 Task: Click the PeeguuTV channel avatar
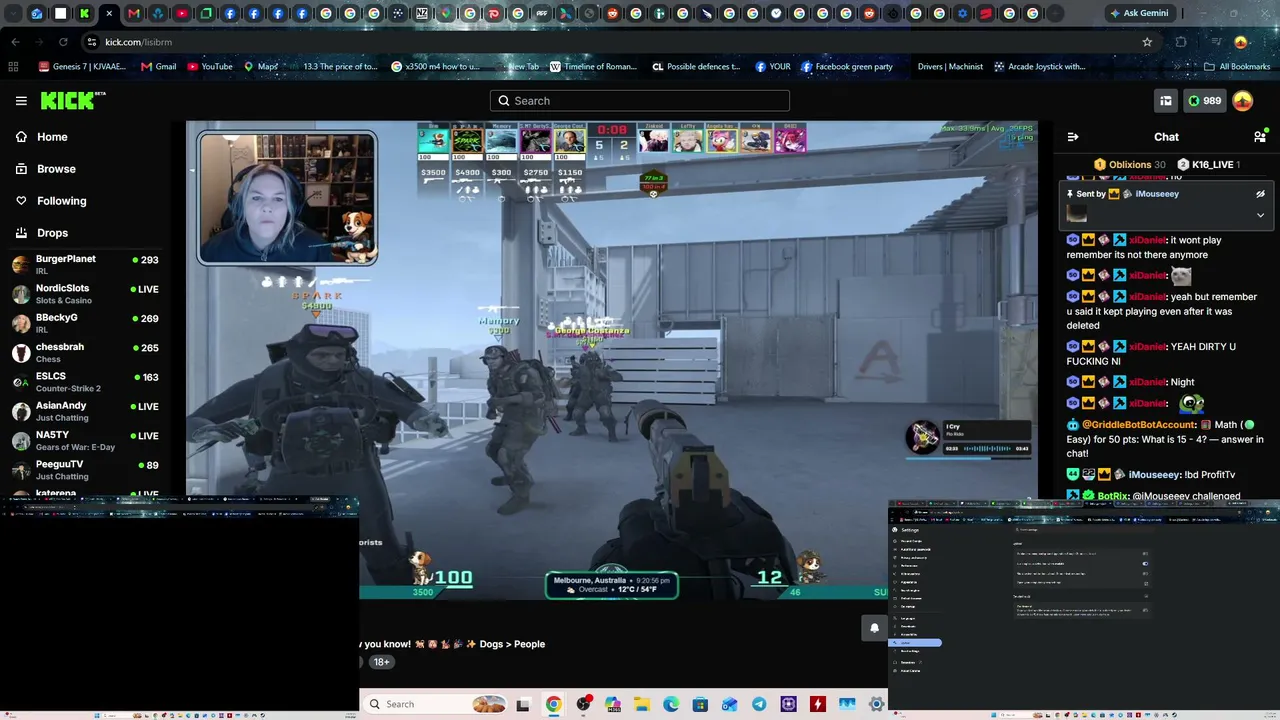click(21, 470)
